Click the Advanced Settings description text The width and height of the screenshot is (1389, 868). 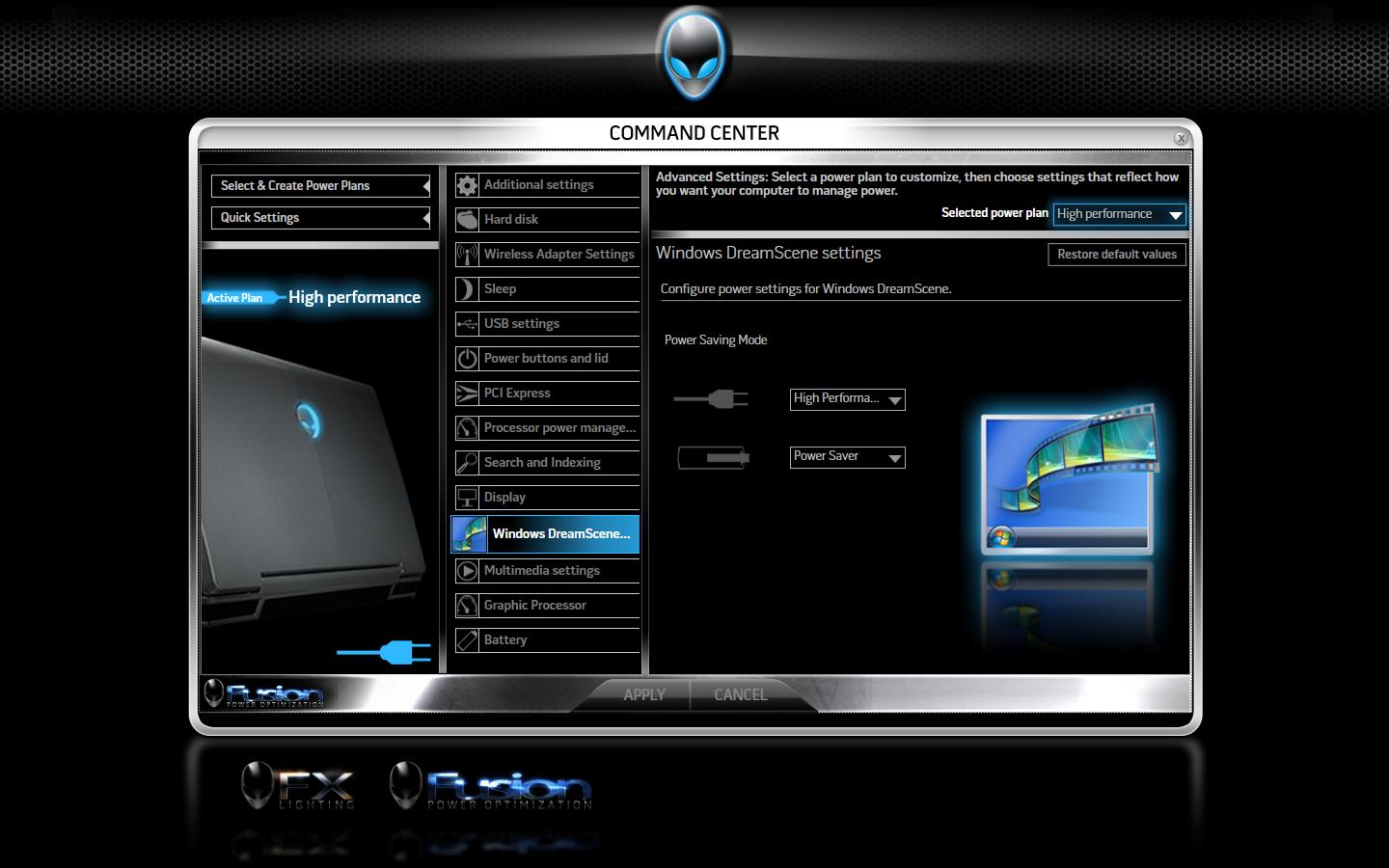click(917, 184)
